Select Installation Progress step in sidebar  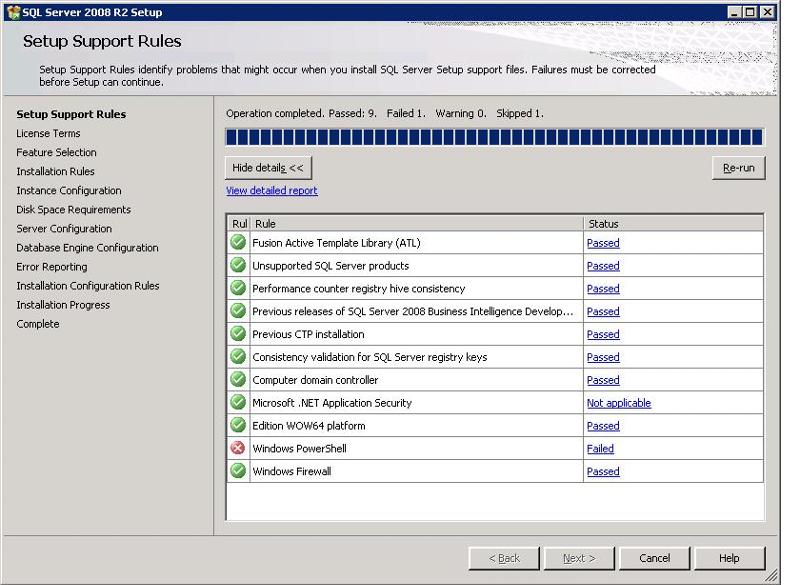(63, 304)
